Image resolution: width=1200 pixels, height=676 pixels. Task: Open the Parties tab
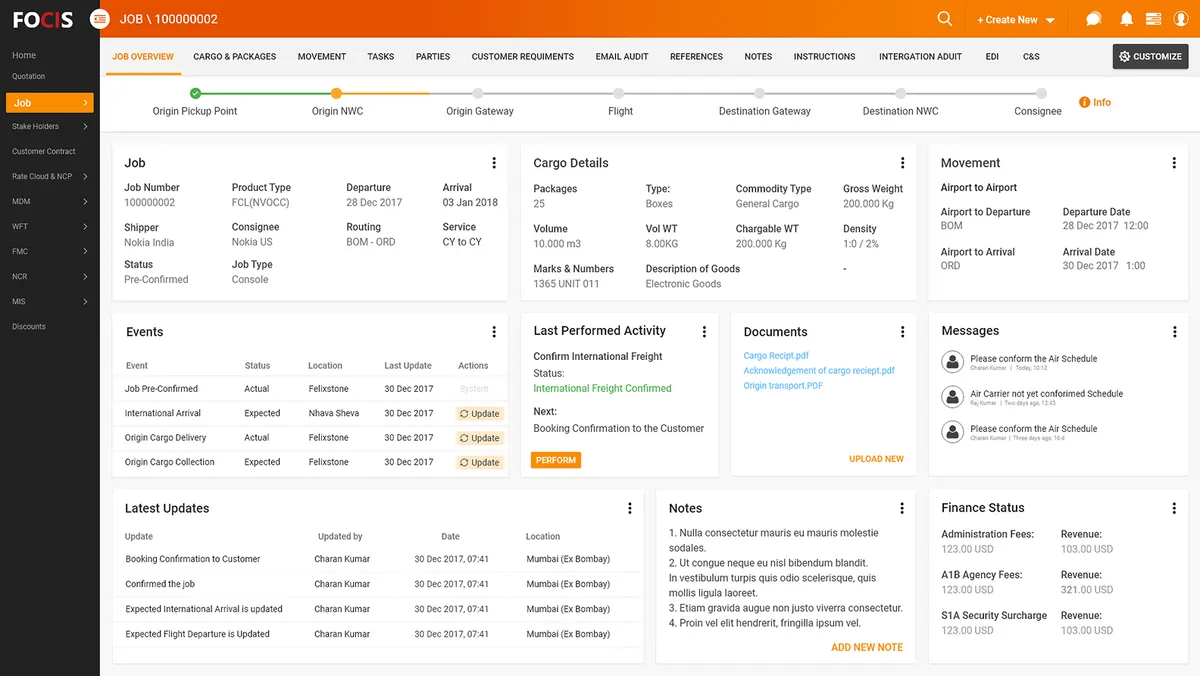433,57
